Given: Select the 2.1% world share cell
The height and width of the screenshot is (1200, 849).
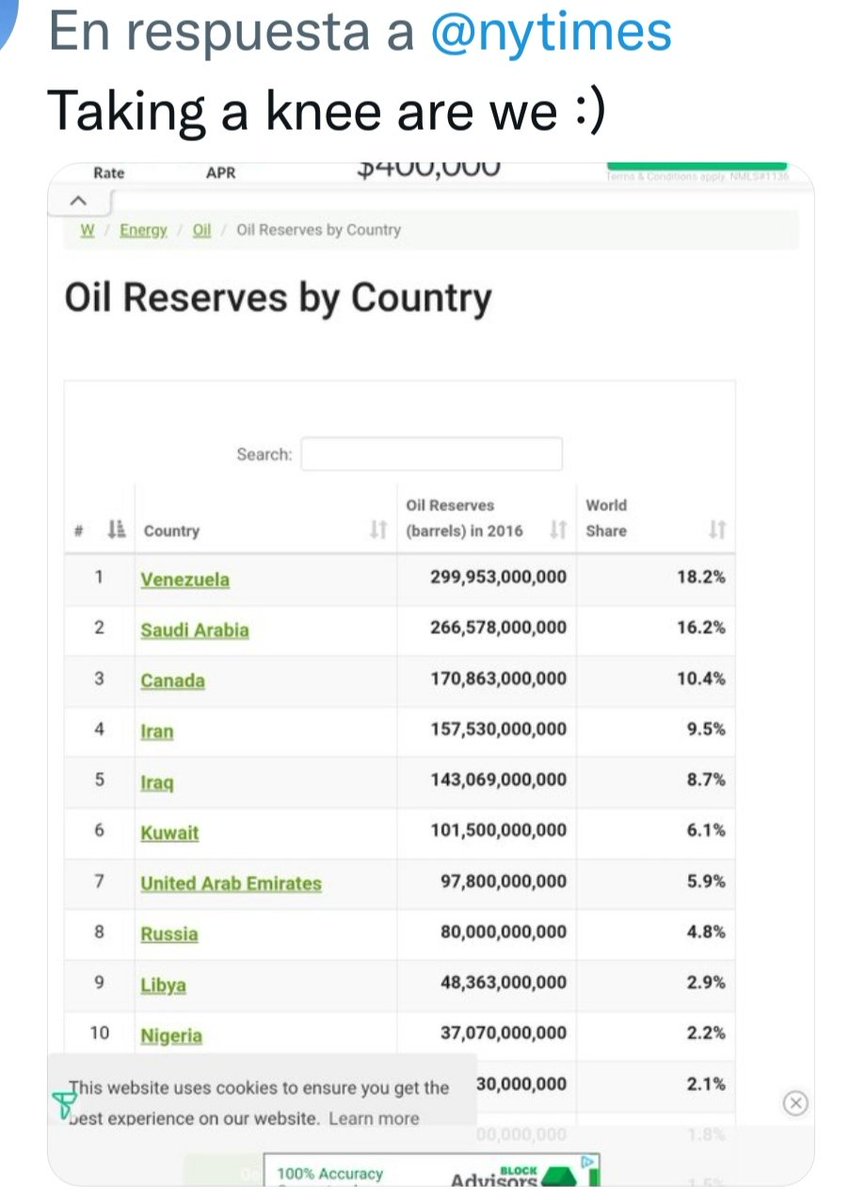Looking at the screenshot, I should (x=706, y=1084).
